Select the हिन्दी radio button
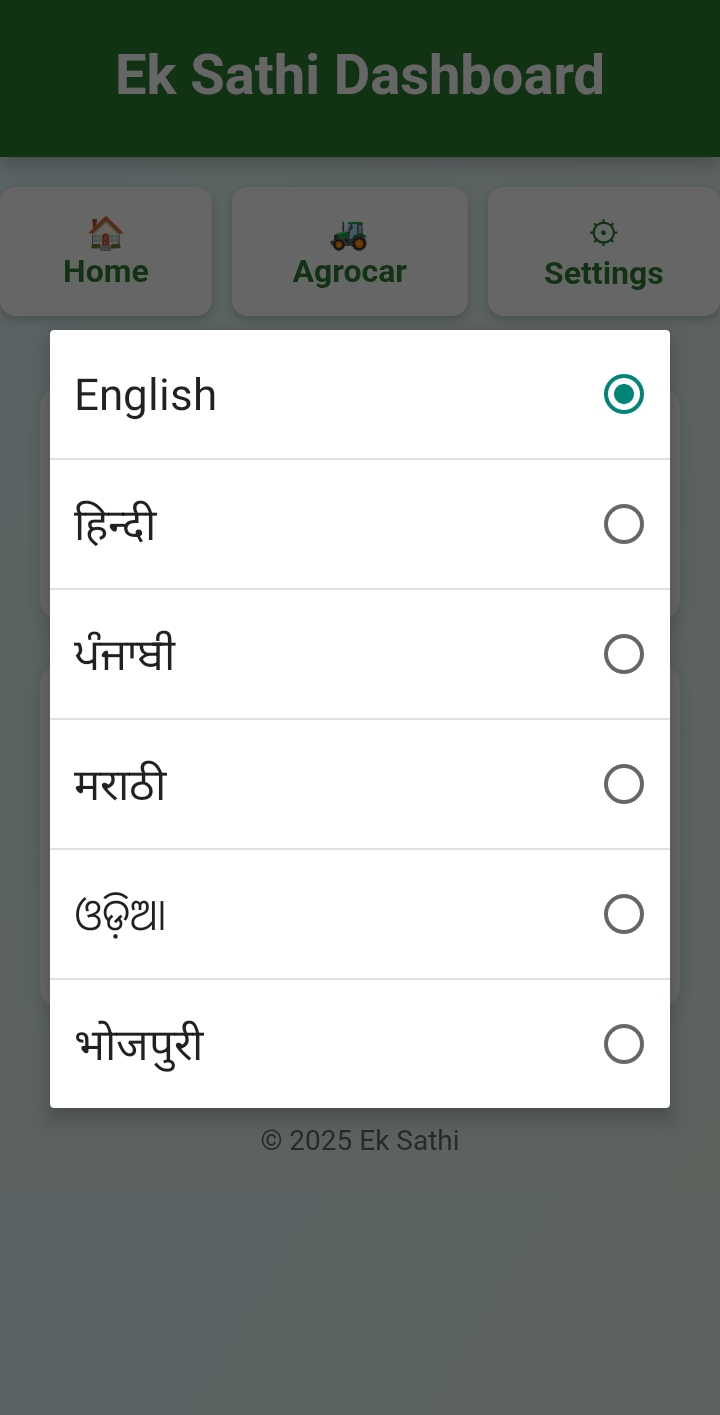The width and height of the screenshot is (720, 1415). [624, 524]
